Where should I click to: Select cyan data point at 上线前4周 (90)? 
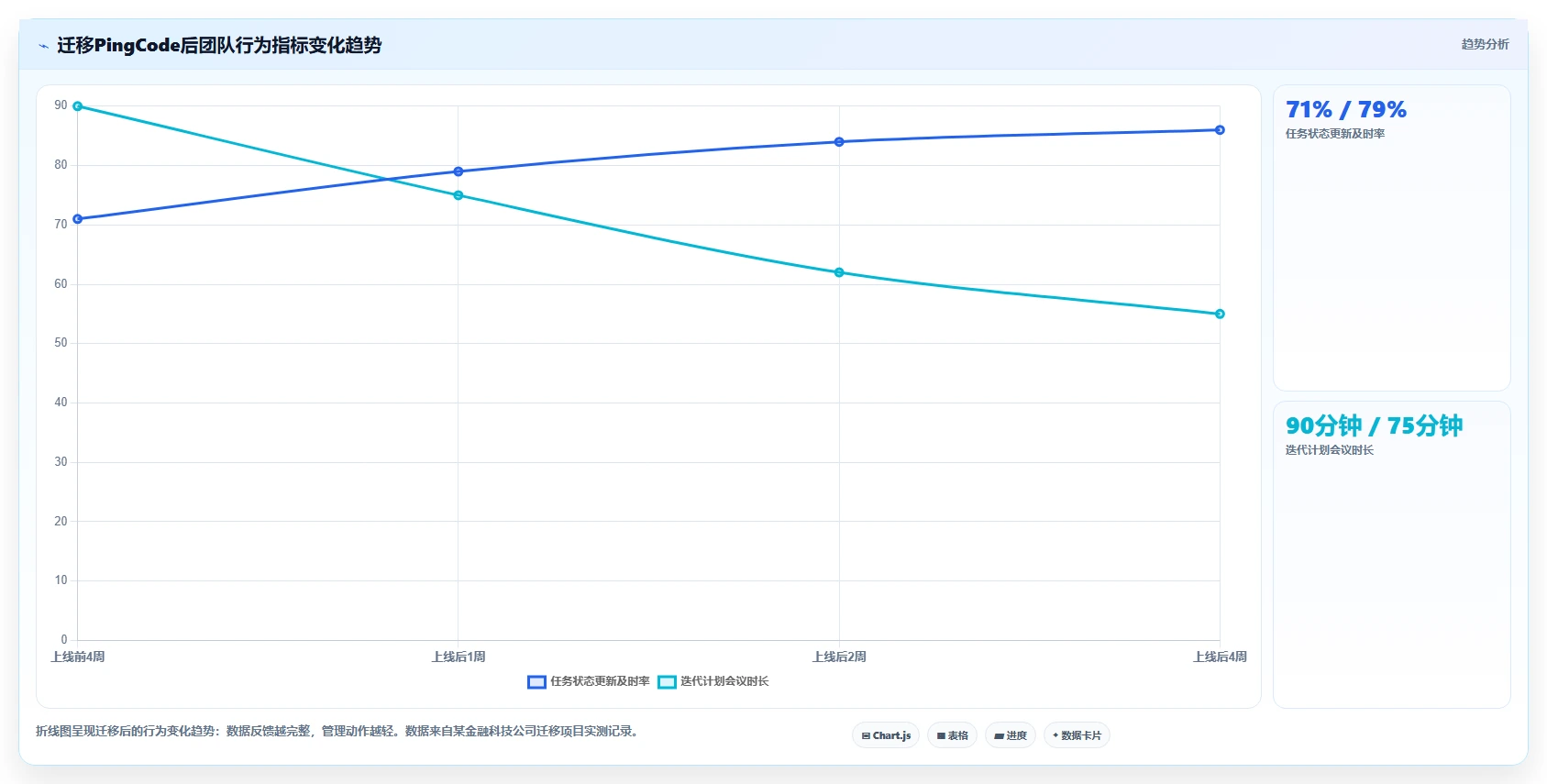pyautogui.click(x=78, y=106)
